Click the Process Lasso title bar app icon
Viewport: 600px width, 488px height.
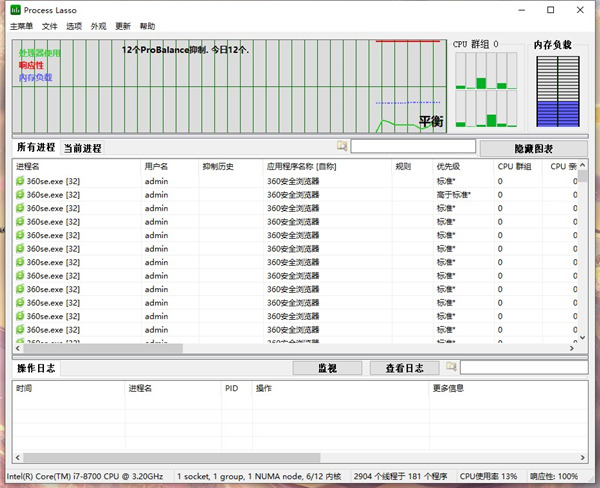point(14,9)
